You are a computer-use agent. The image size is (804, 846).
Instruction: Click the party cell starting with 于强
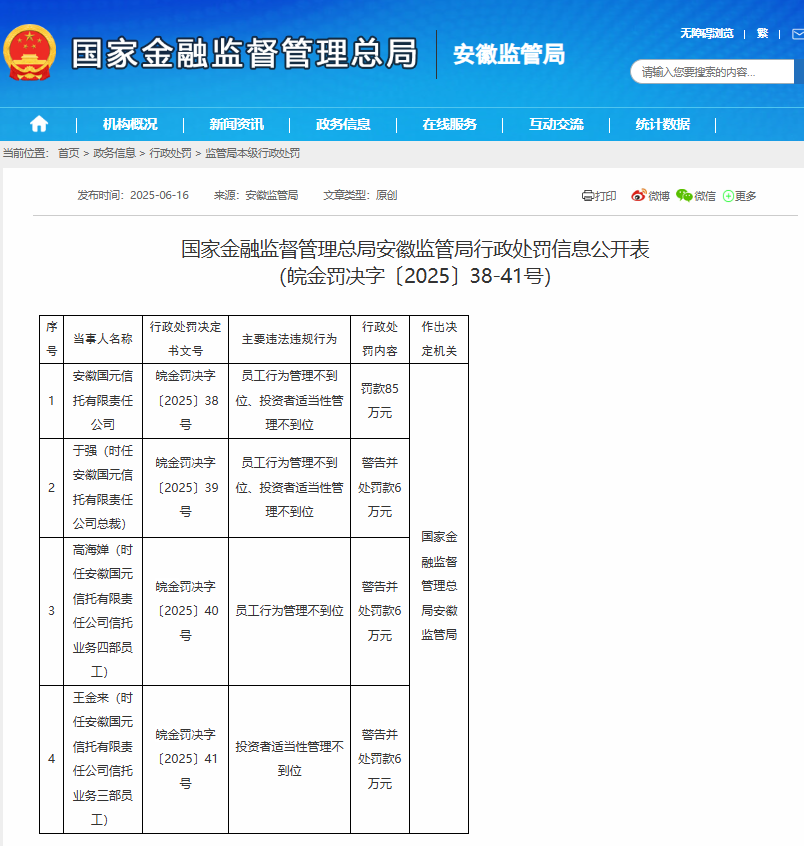(x=103, y=488)
